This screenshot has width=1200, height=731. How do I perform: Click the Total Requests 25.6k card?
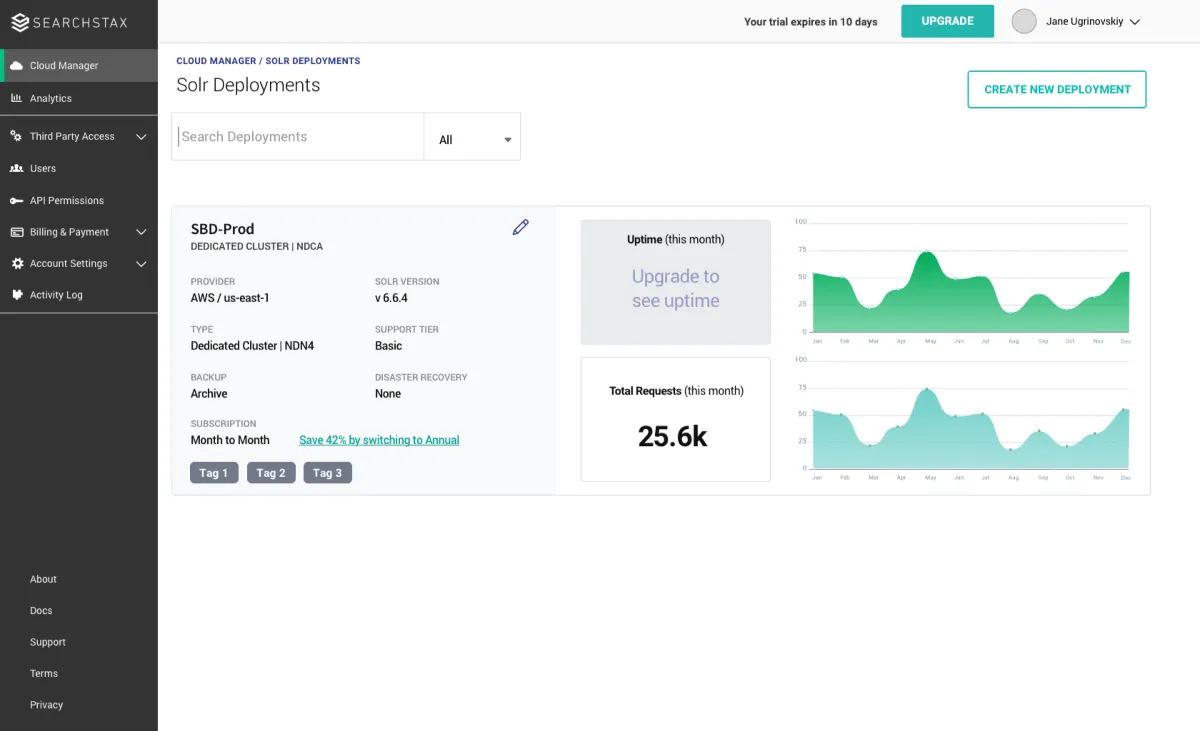(676, 419)
